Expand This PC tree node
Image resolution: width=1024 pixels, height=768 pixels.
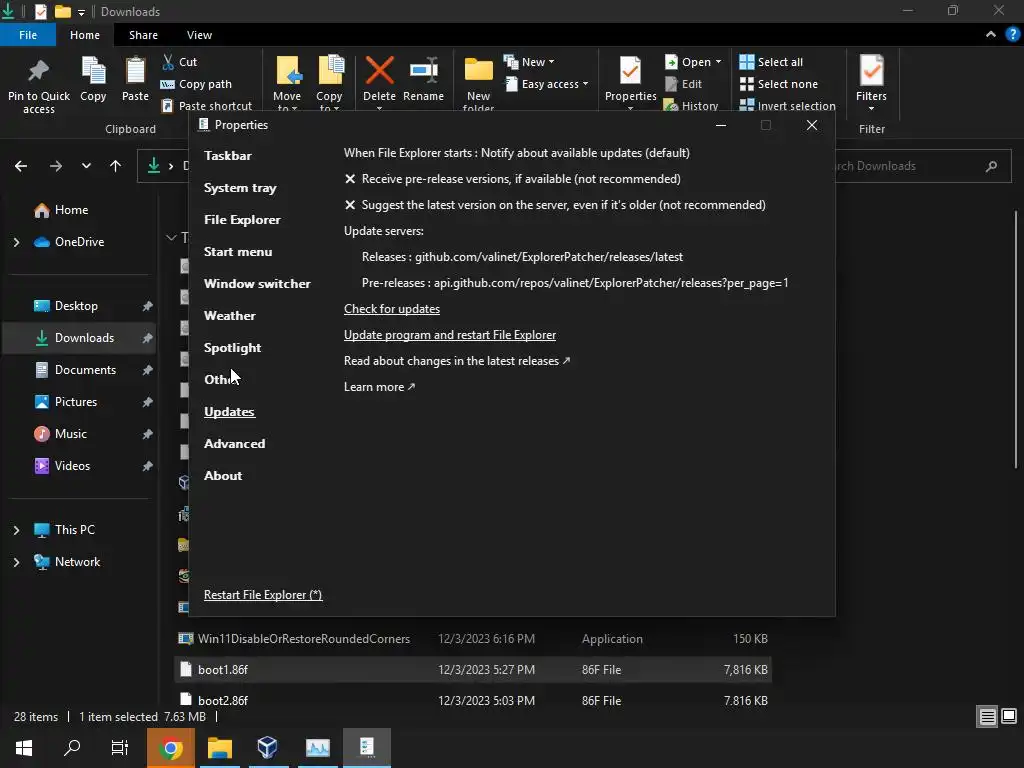tap(16, 530)
